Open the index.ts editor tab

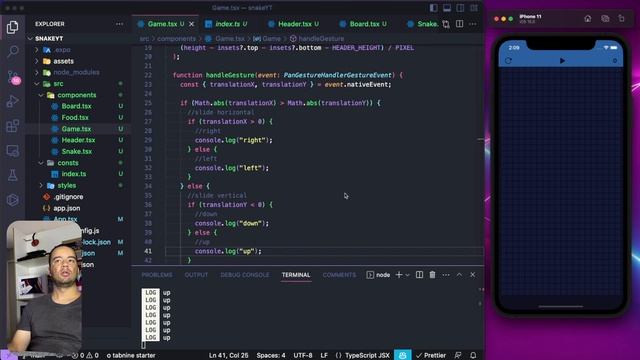(x=227, y=24)
